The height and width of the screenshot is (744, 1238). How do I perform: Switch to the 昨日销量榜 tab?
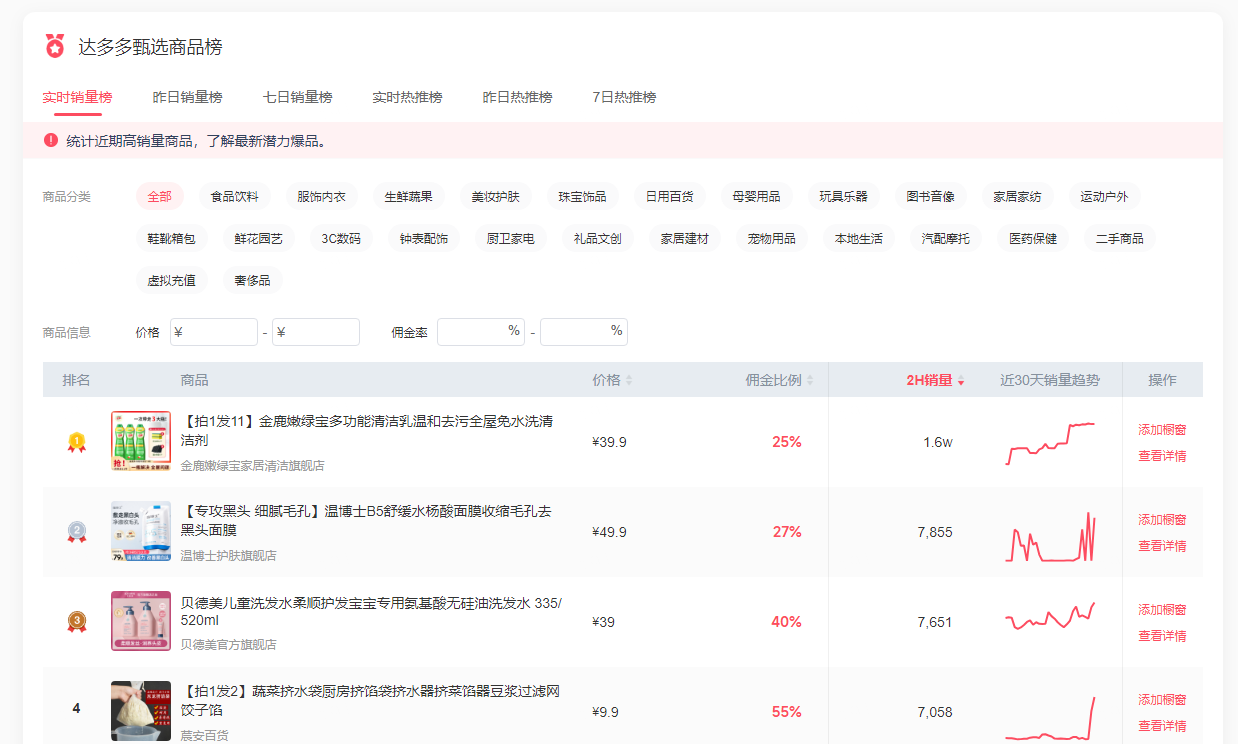(x=187, y=97)
